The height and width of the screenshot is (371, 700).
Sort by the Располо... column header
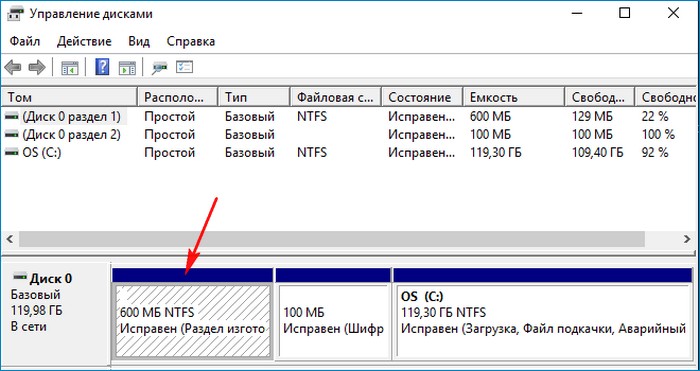pyautogui.click(x=177, y=97)
